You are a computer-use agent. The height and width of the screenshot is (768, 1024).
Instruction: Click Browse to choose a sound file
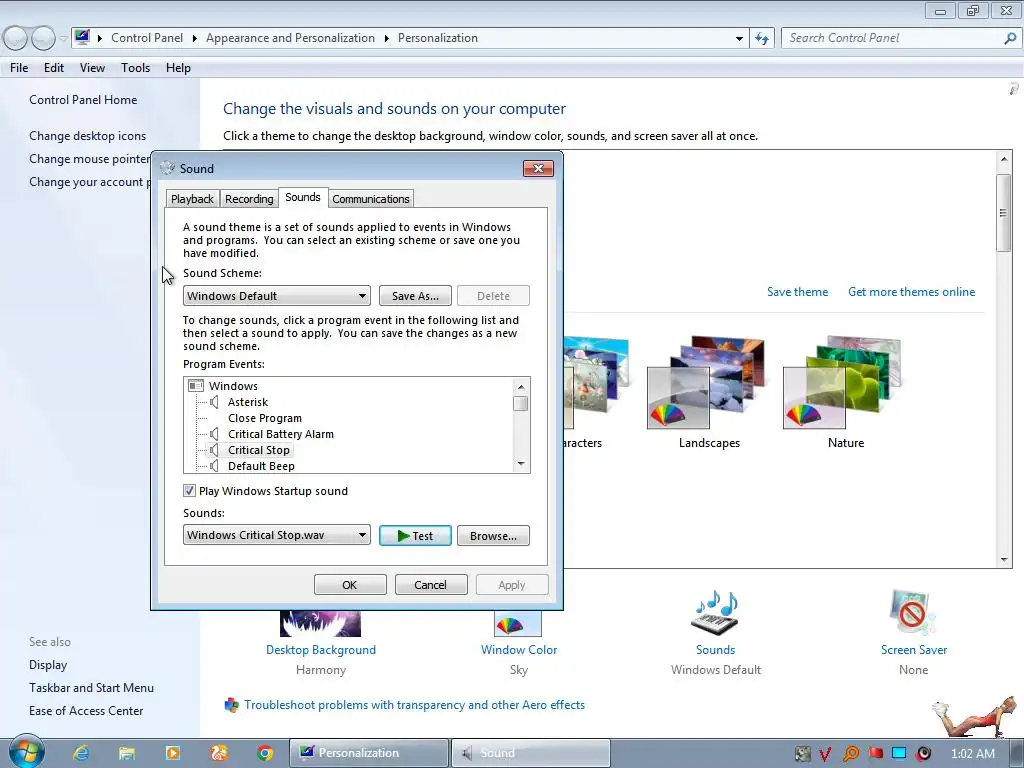[x=493, y=536]
